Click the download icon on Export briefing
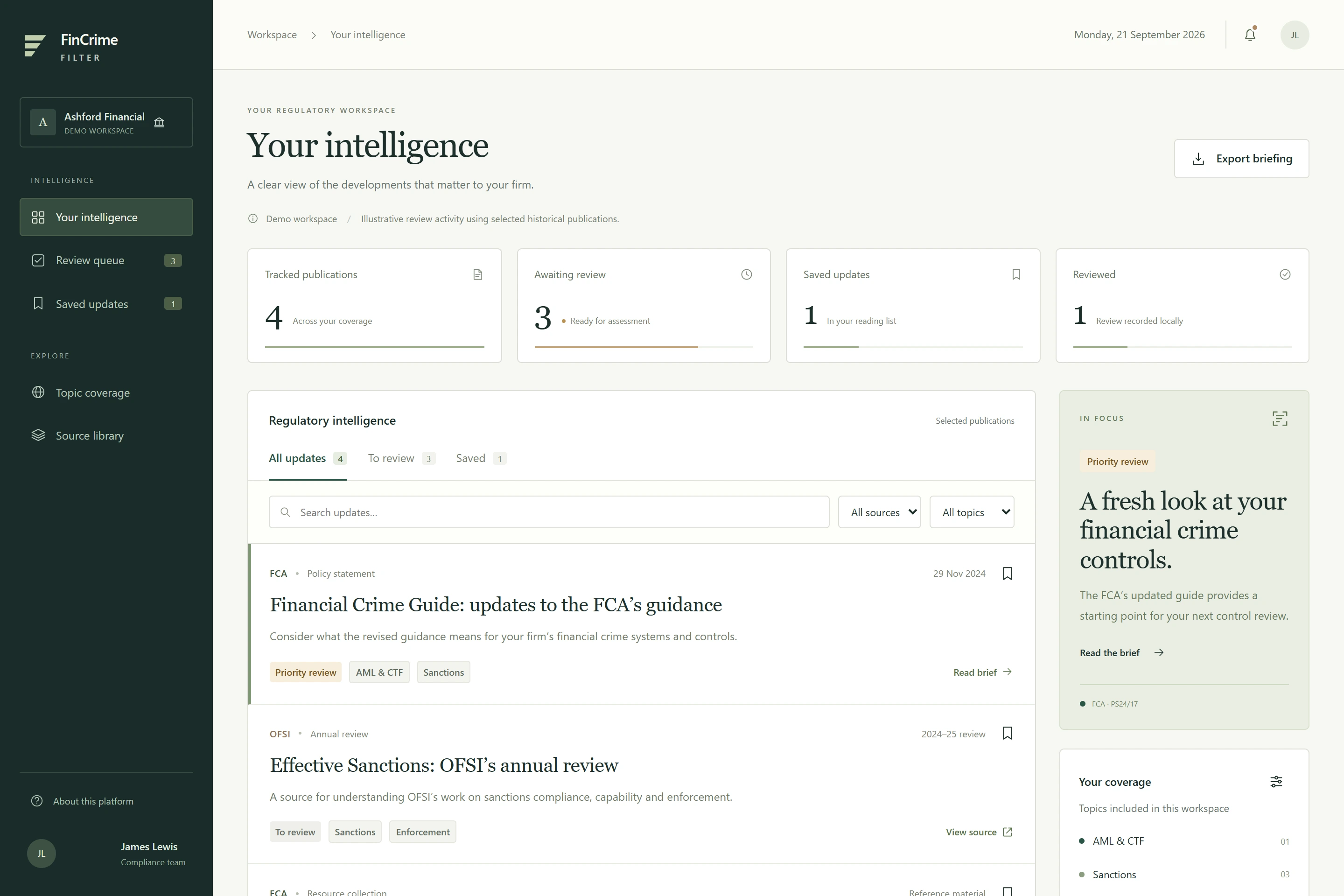This screenshot has width=1344, height=896. [1198, 159]
